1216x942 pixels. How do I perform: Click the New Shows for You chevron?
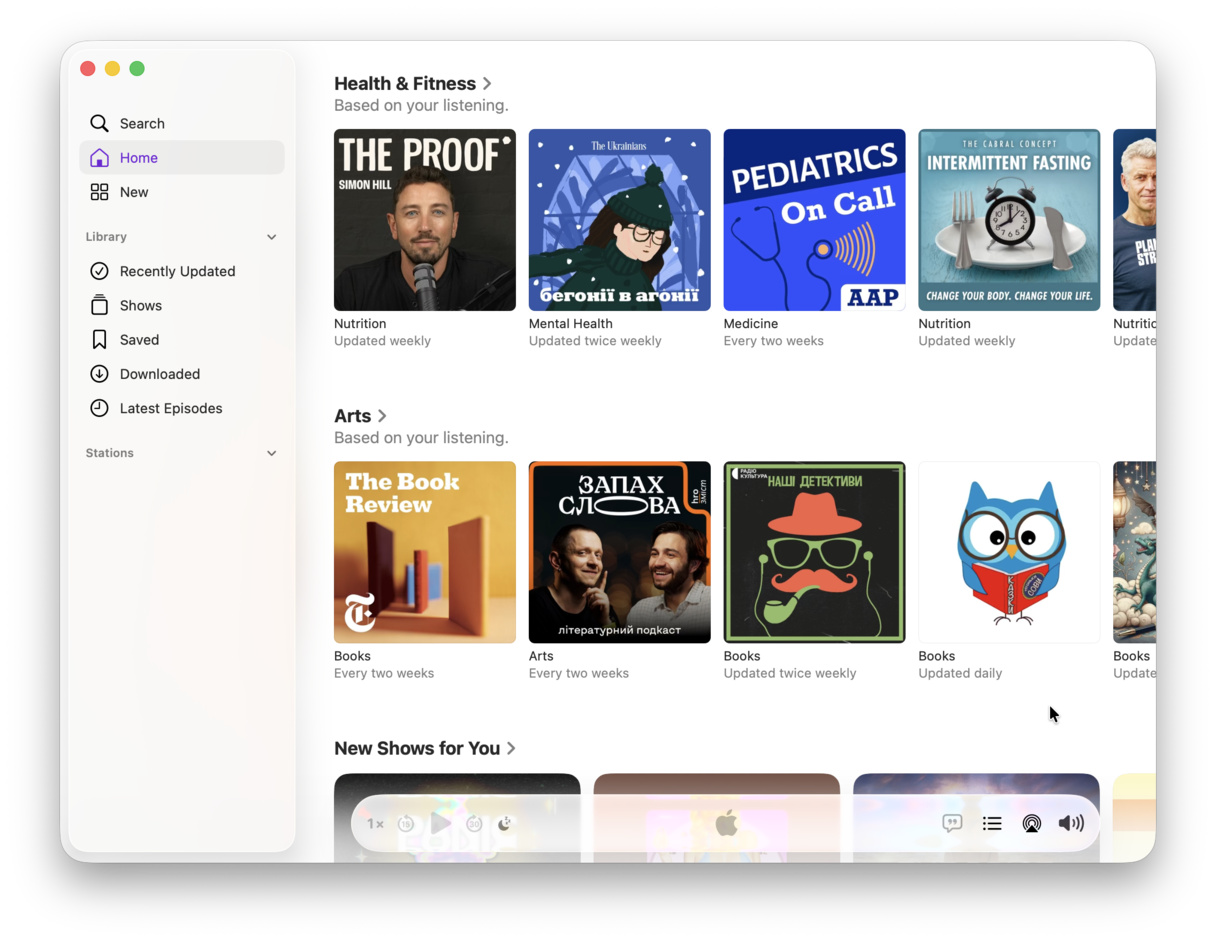tap(511, 749)
